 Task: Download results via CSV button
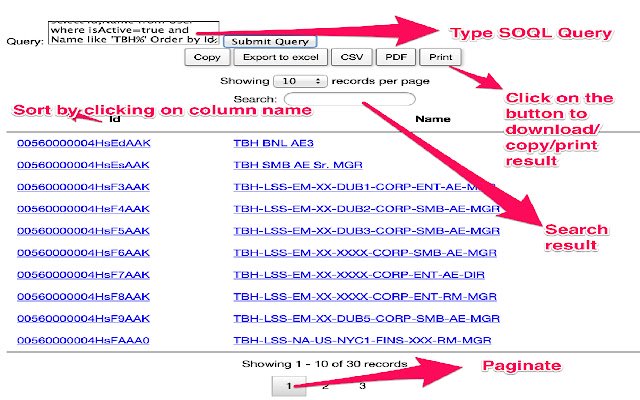click(352, 57)
